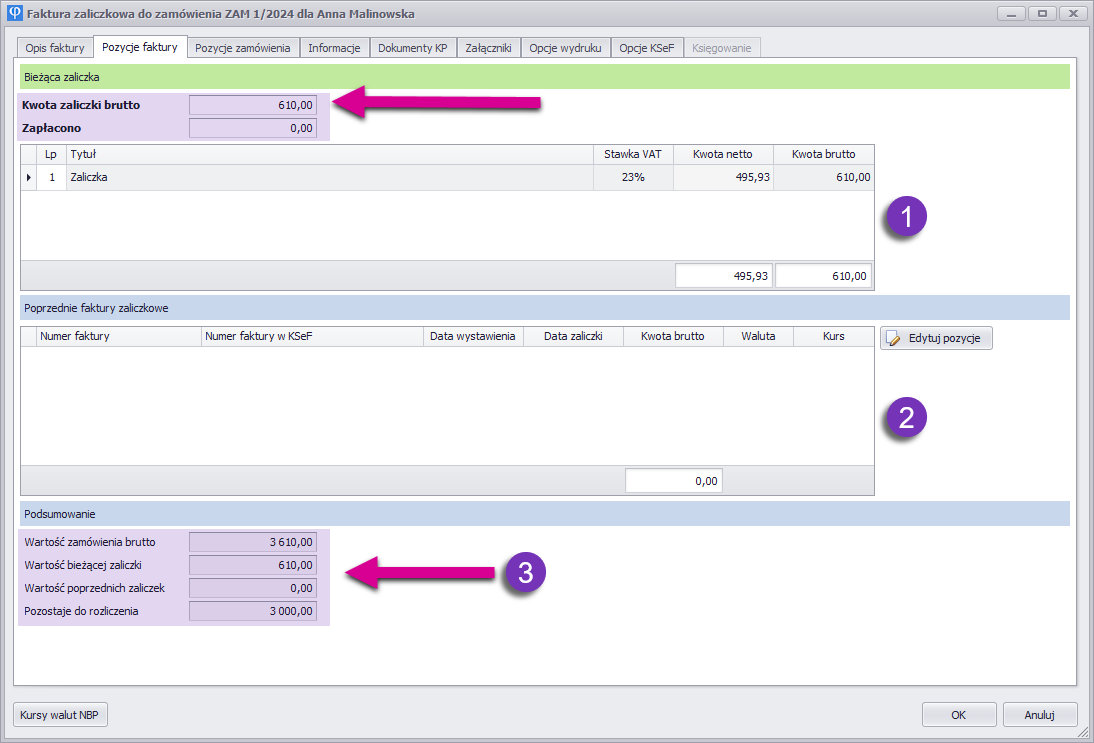Click the Numer faktury w KSeF column header
Viewport: 1094px width, 743px height.
pos(311,336)
